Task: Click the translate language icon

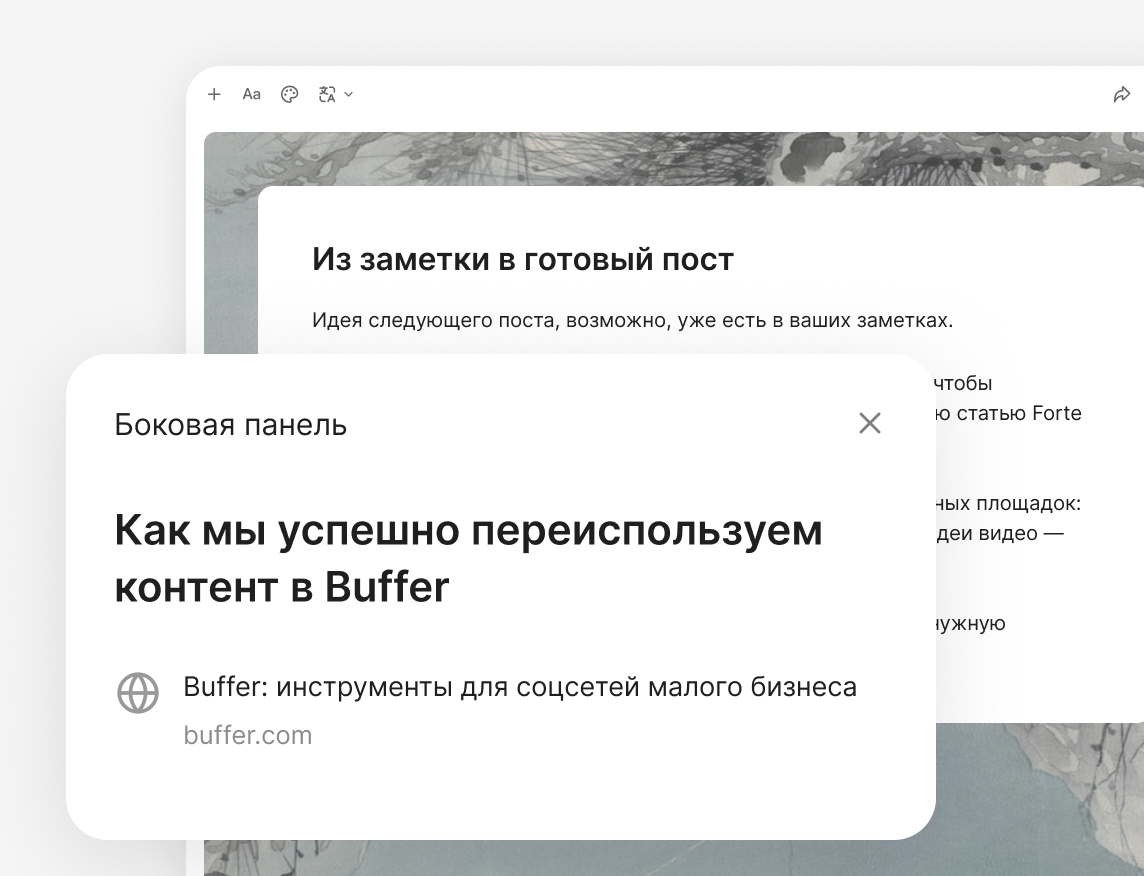Action: [327, 94]
